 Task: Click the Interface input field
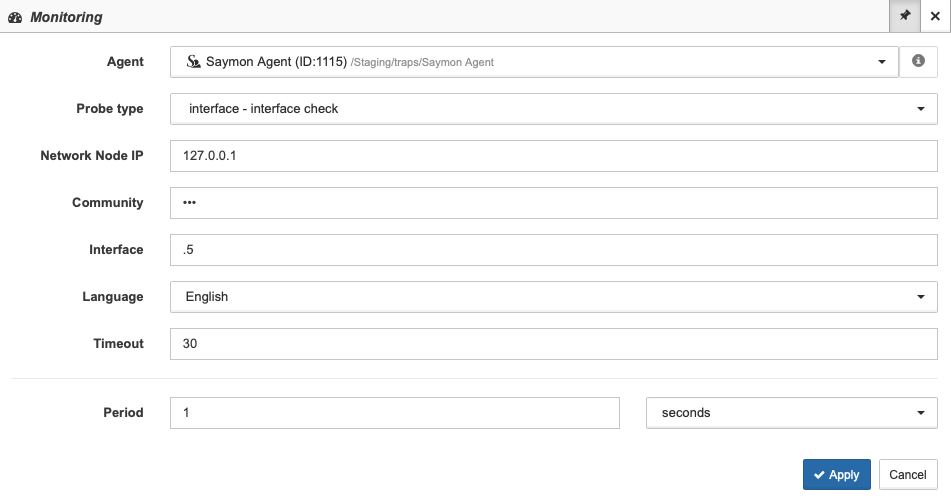pyautogui.click(x=554, y=250)
